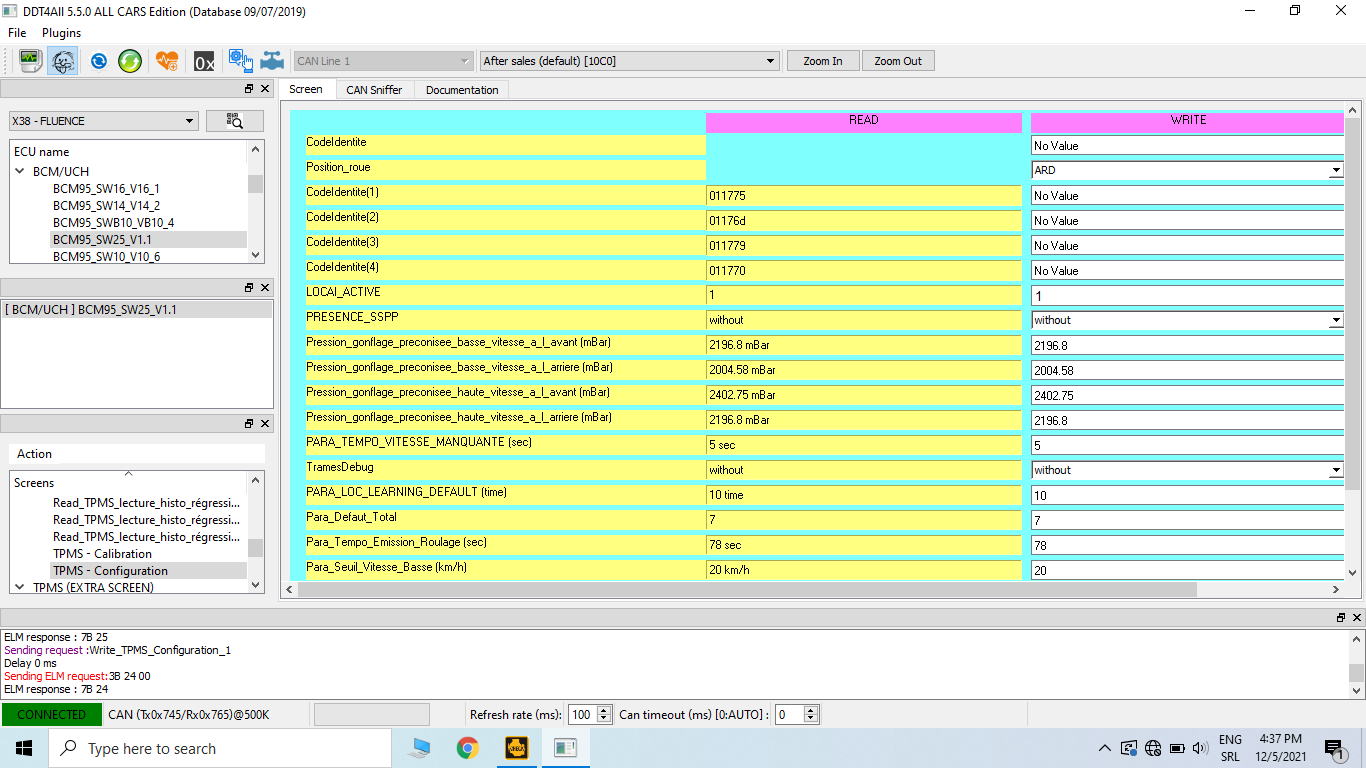Click the 0x hex command icon

coord(204,61)
